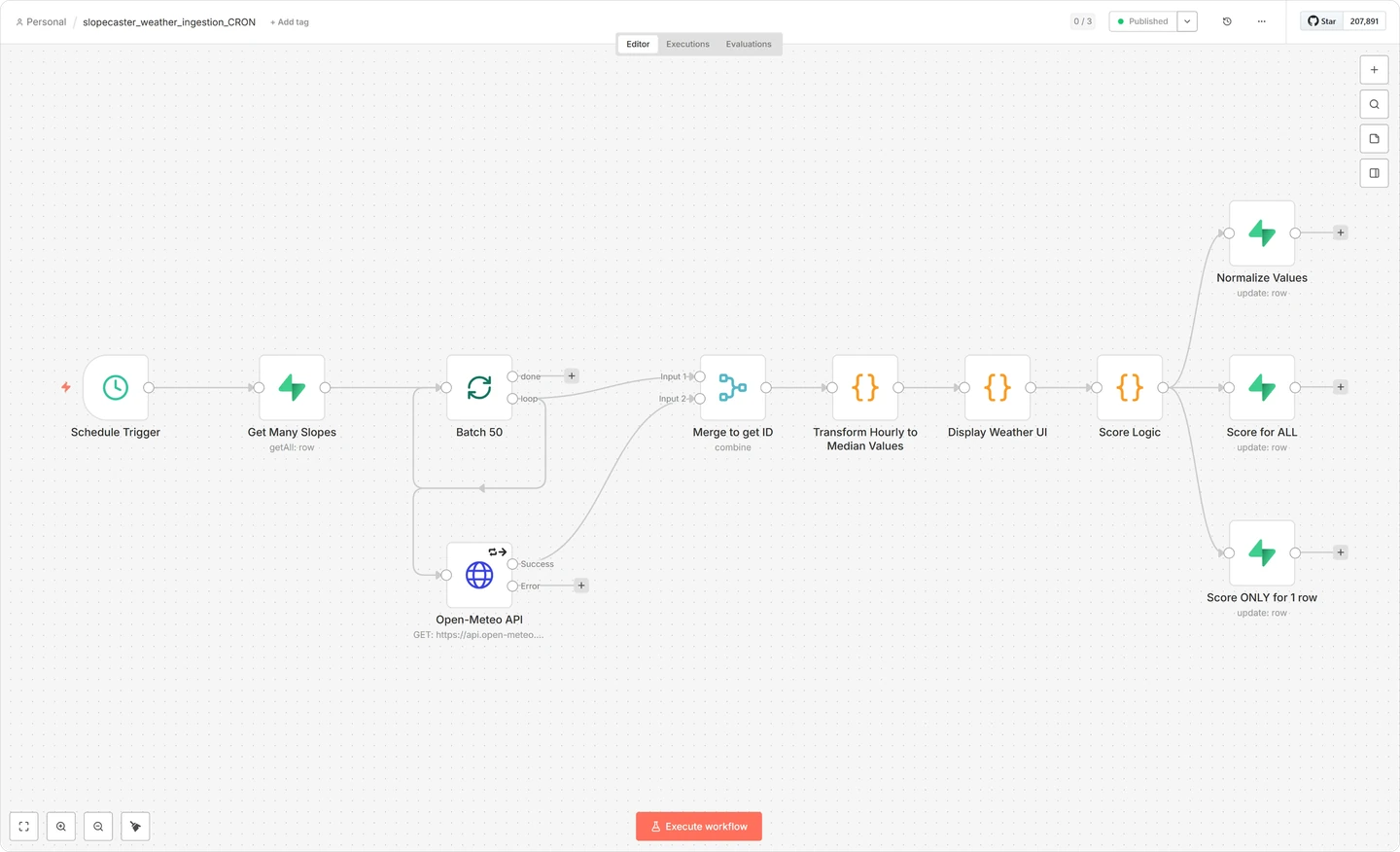Open the Score for ALL node
The image size is (1400, 852).
pos(1262,387)
